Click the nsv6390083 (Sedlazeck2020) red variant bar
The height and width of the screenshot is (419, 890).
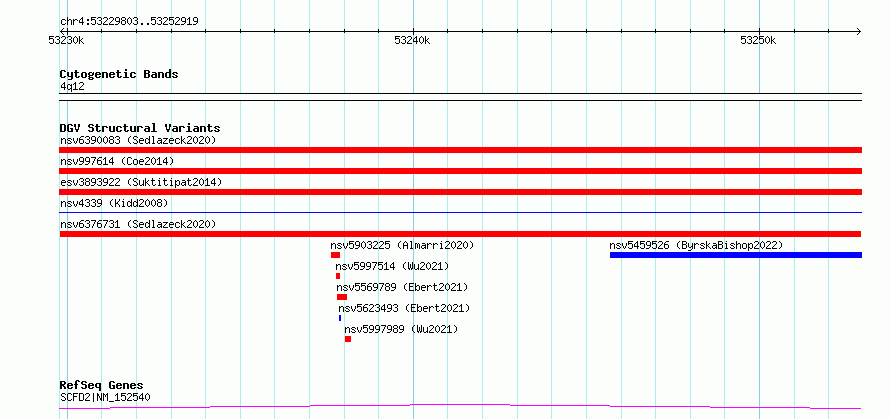click(x=460, y=150)
